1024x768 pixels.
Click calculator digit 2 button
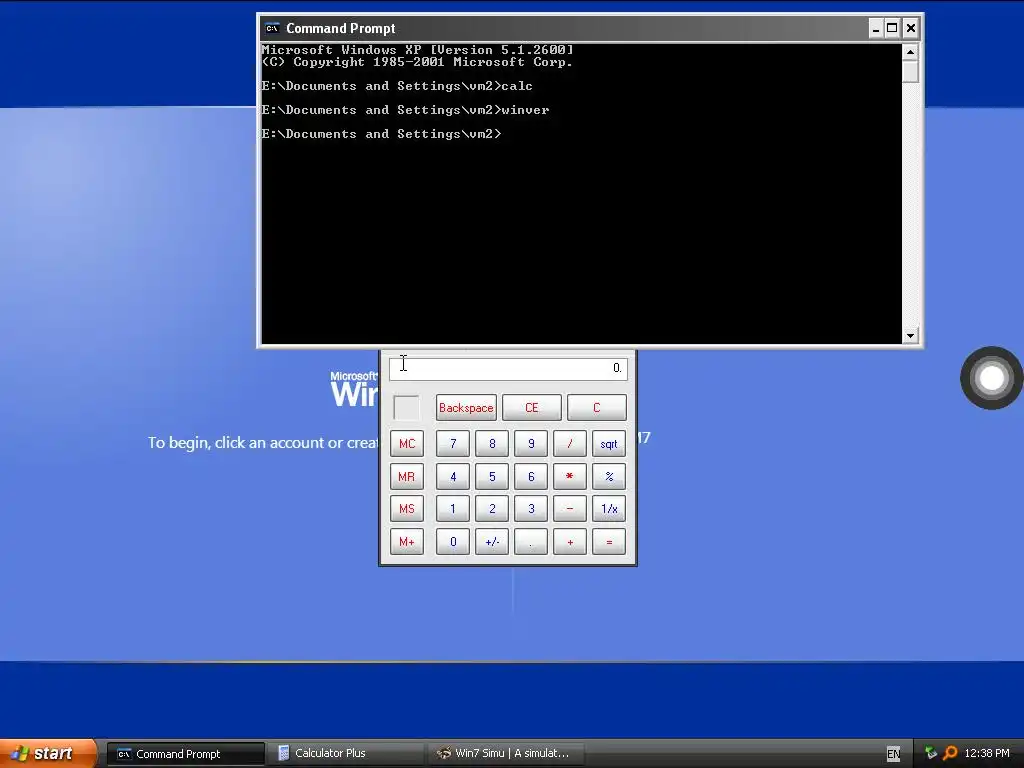[x=492, y=509]
